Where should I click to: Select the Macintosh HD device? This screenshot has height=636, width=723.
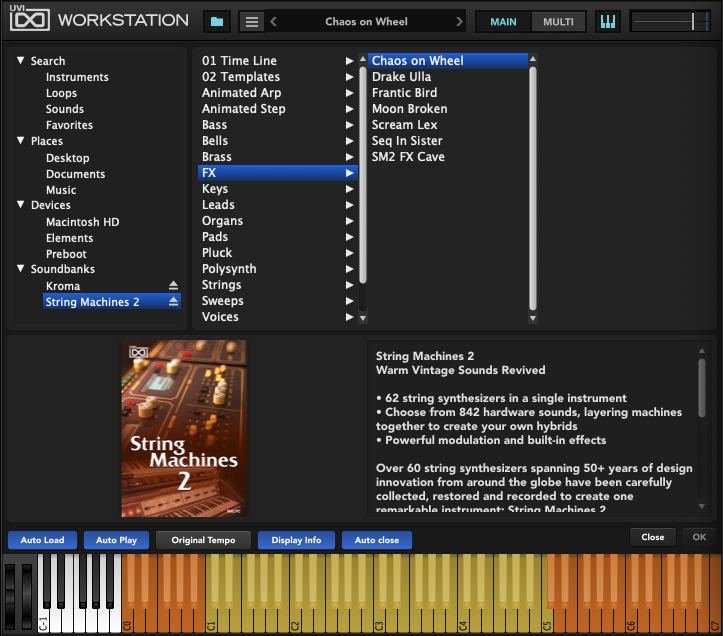(83, 222)
